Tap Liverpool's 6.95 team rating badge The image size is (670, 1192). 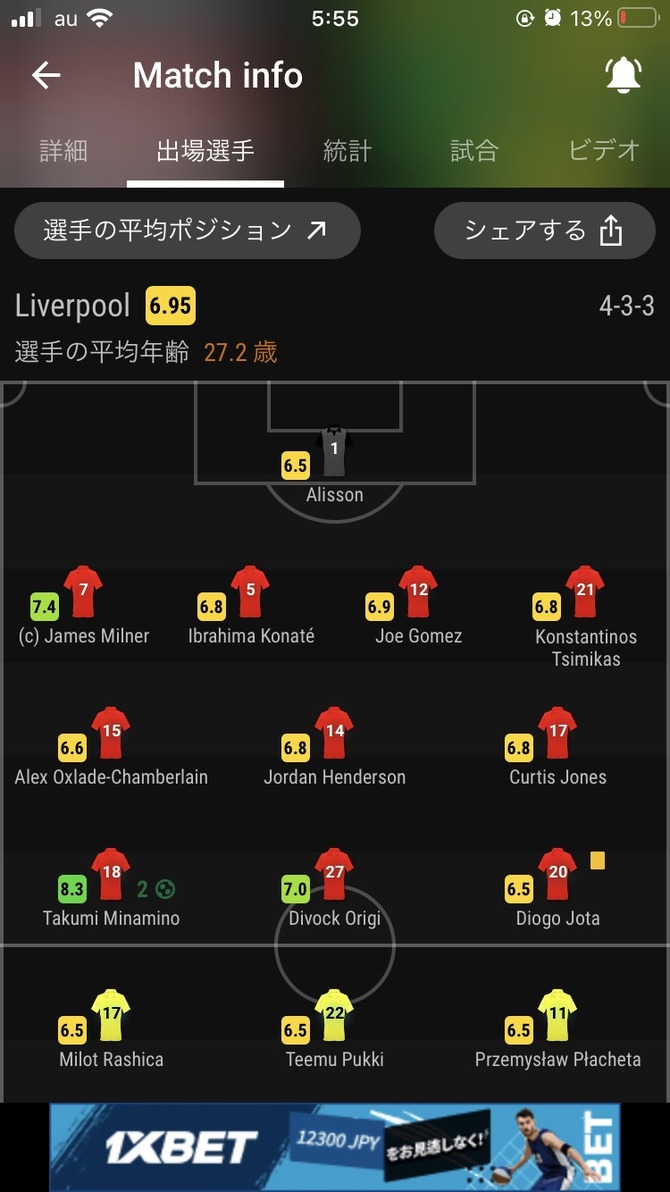(x=171, y=306)
